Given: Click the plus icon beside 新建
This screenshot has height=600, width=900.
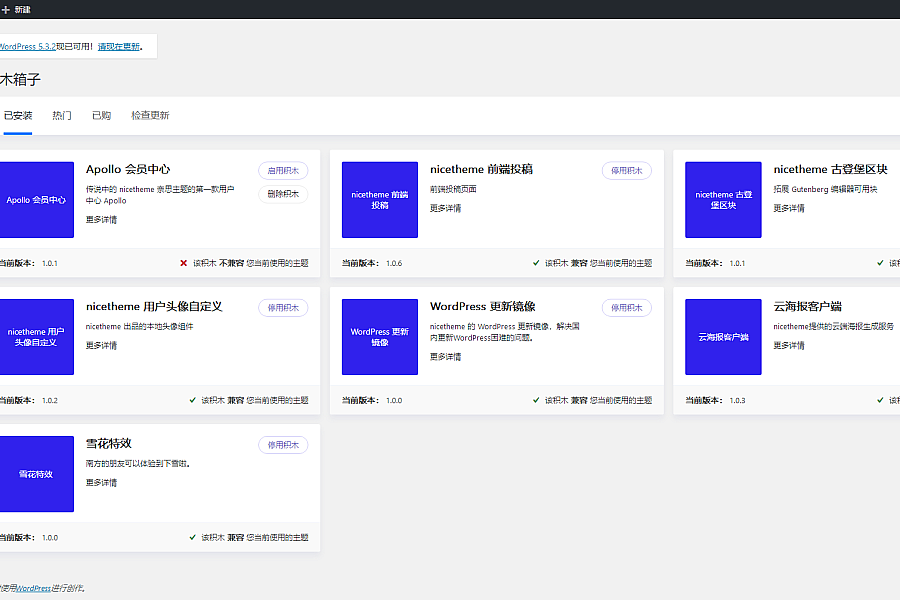Looking at the screenshot, I should pos(6,10).
